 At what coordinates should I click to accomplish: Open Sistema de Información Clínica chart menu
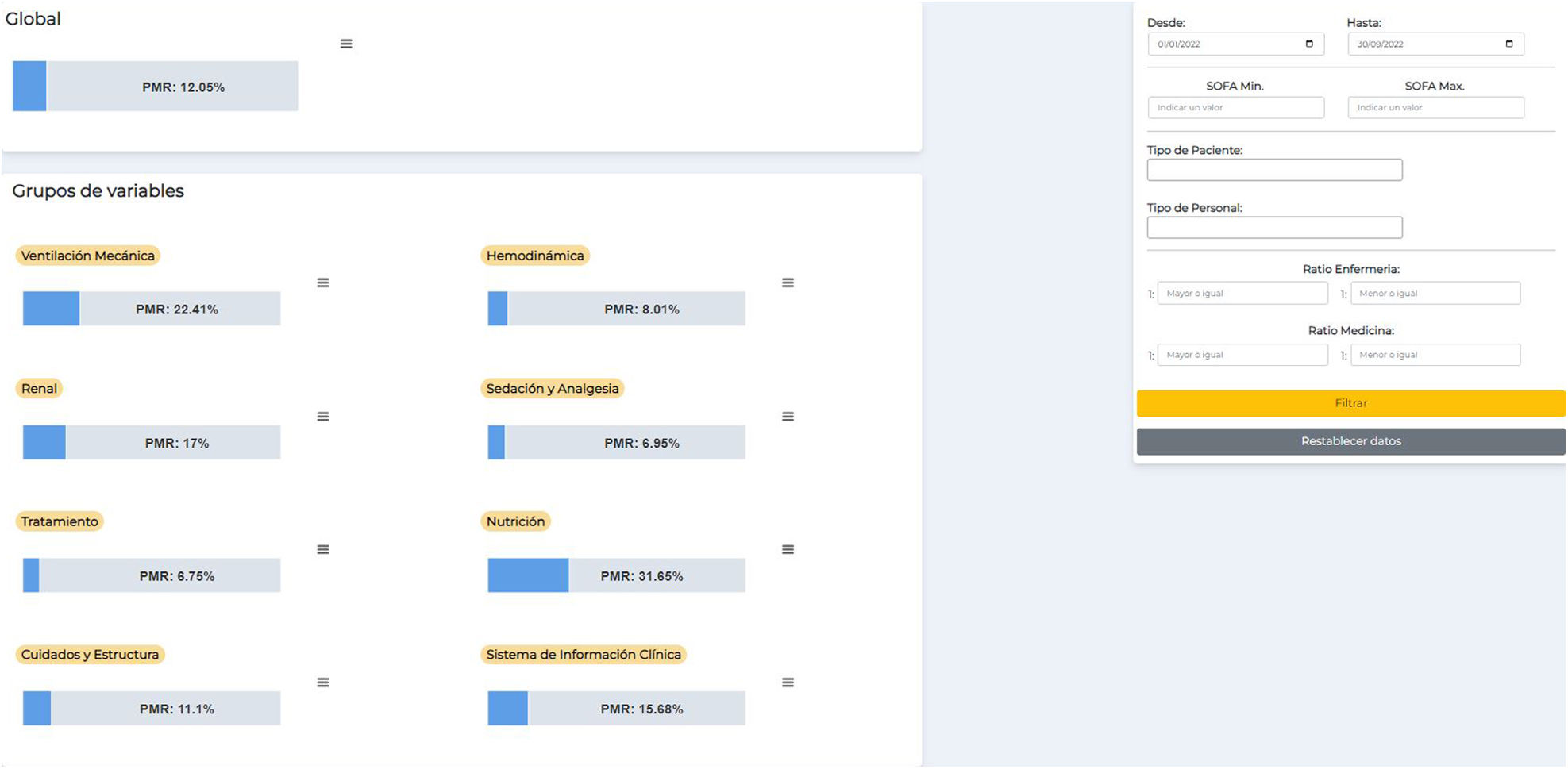pos(788,682)
